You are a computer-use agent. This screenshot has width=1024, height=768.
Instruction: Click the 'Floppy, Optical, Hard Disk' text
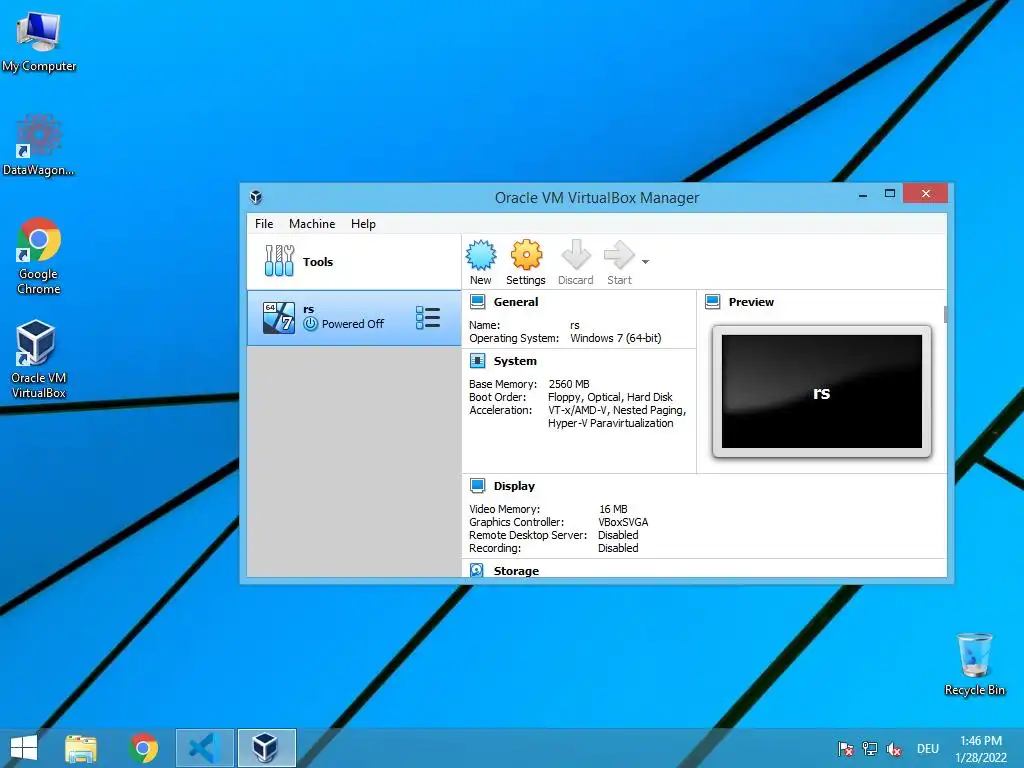[x=610, y=397]
